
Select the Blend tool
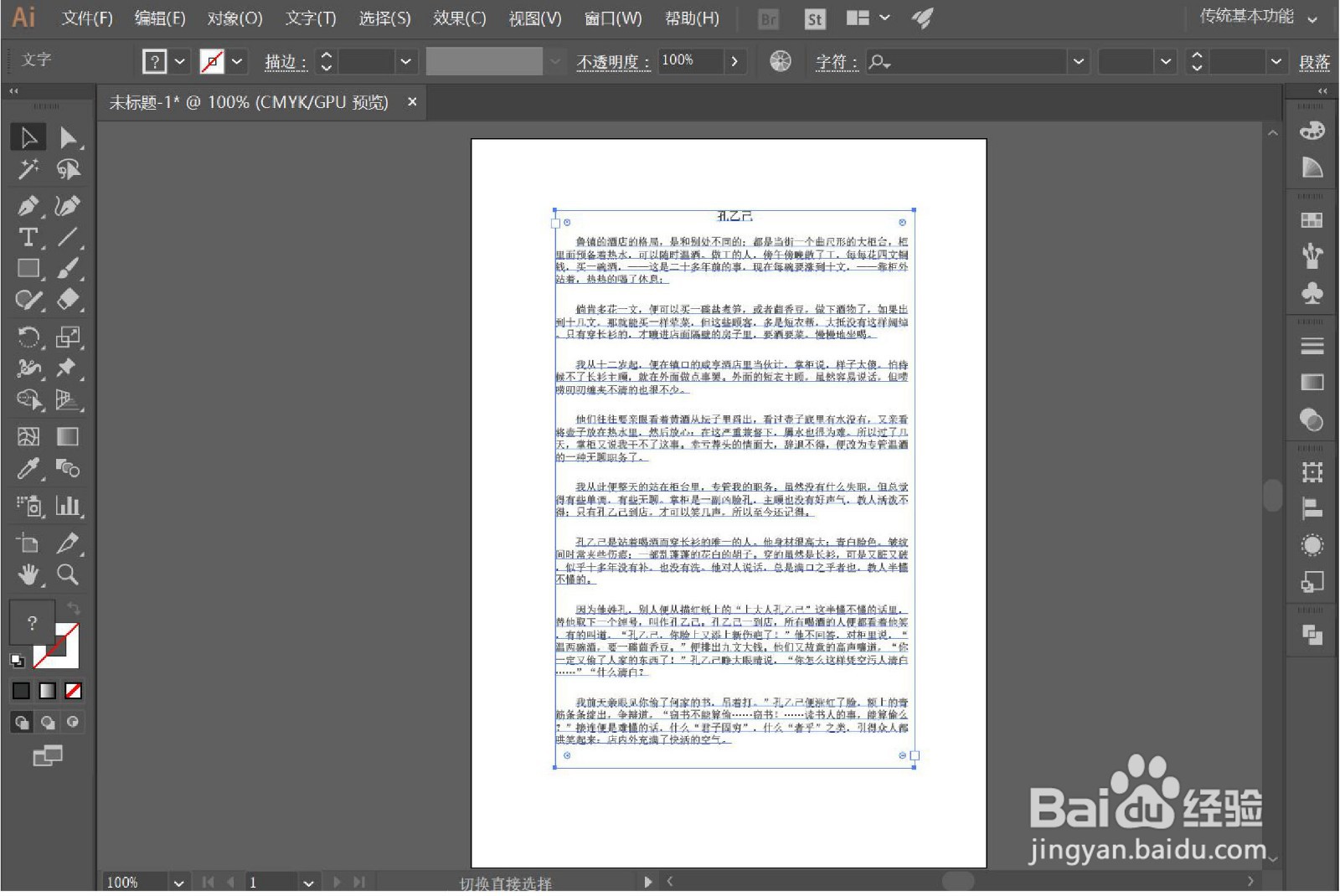tap(68, 468)
